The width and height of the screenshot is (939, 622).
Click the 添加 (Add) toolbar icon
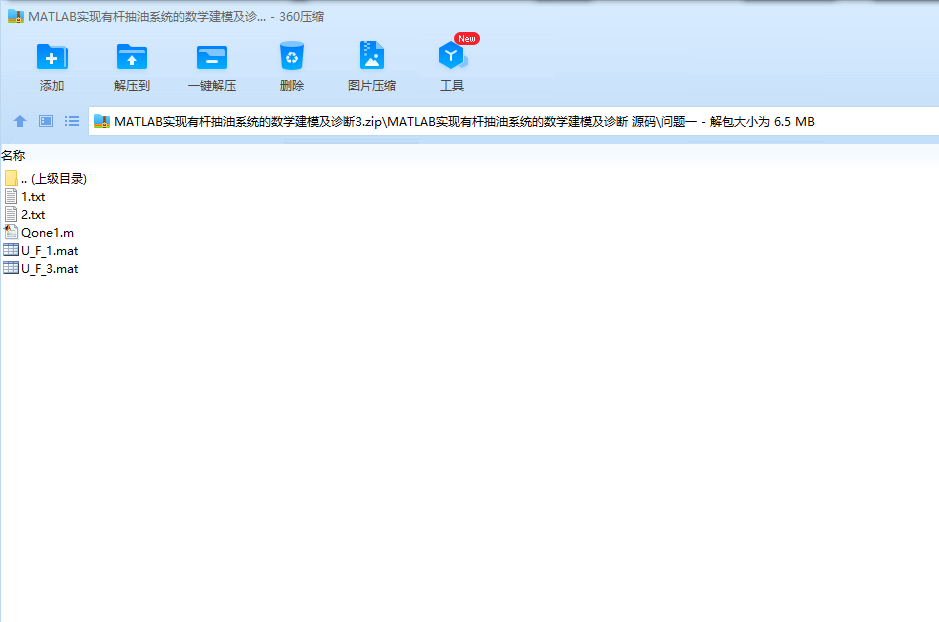[52, 57]
